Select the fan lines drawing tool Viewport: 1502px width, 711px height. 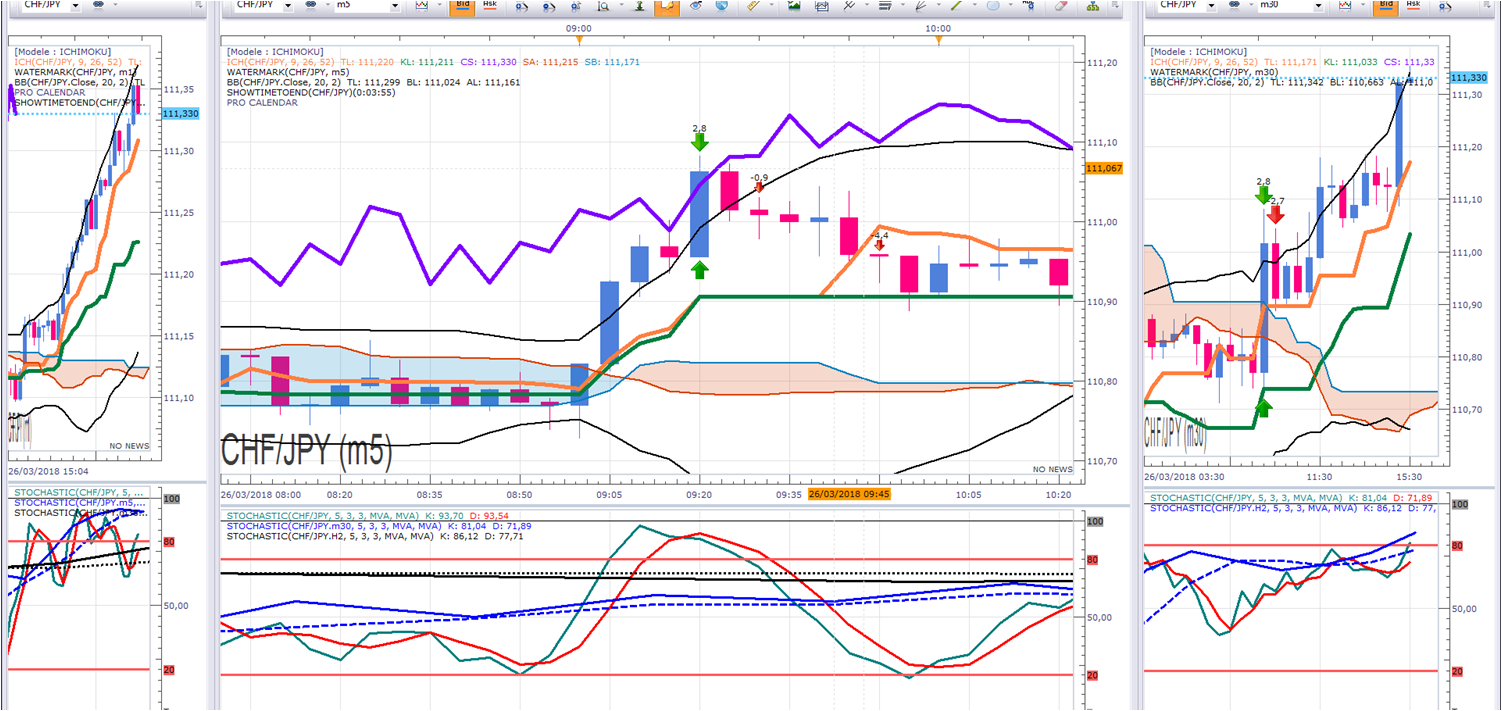click(x=920, y=6)
